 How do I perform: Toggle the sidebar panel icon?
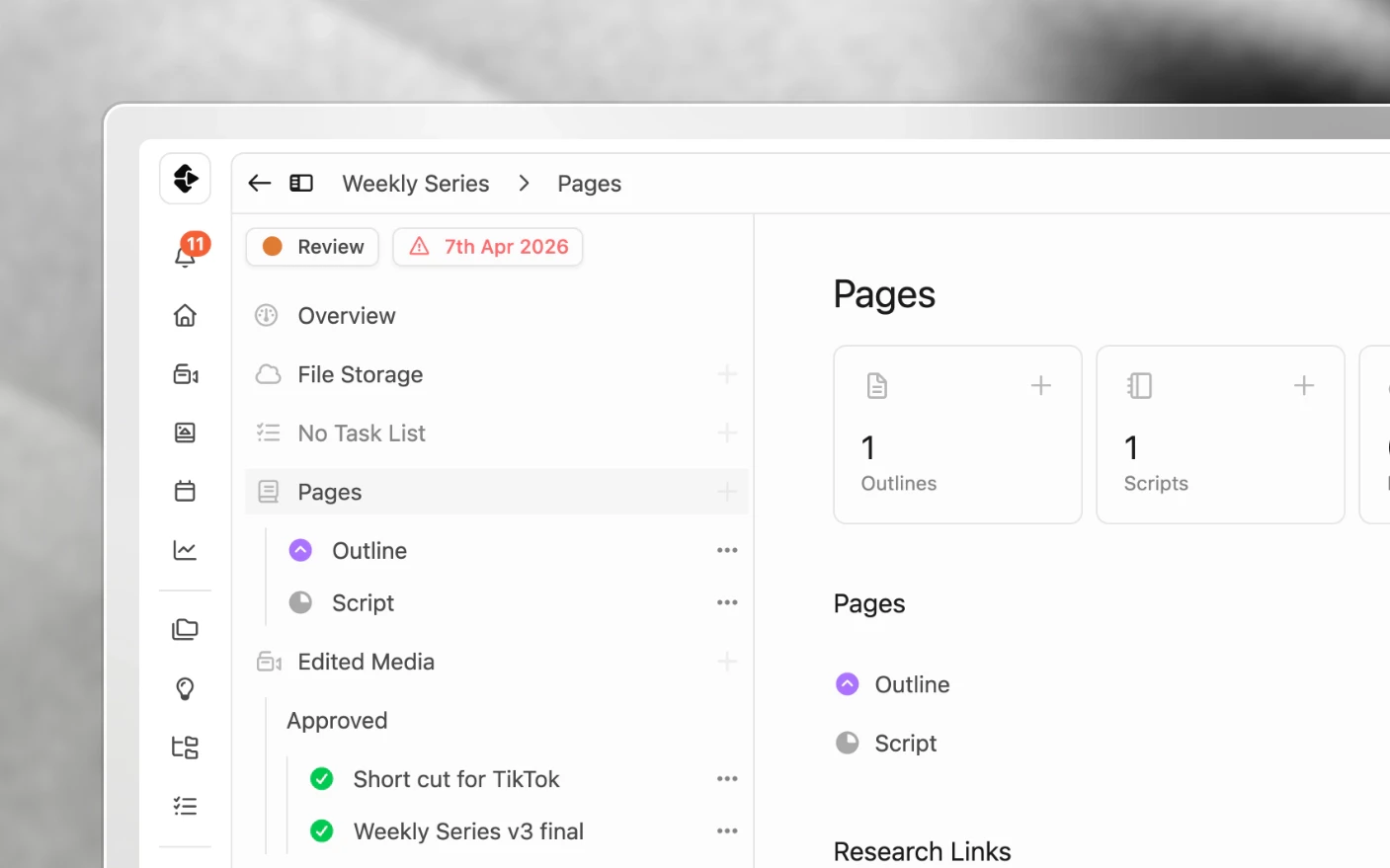pyautogui.click(x=301, y=183)
